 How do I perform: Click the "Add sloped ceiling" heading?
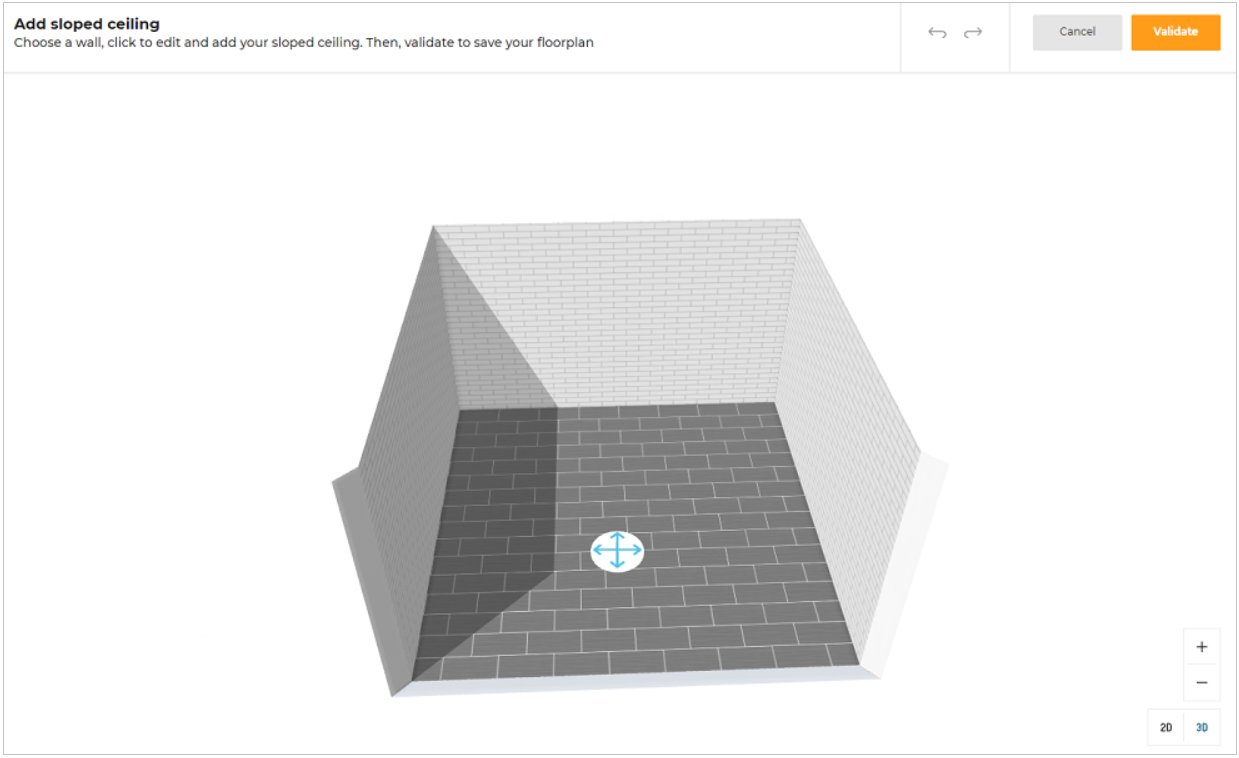[87, 24]
